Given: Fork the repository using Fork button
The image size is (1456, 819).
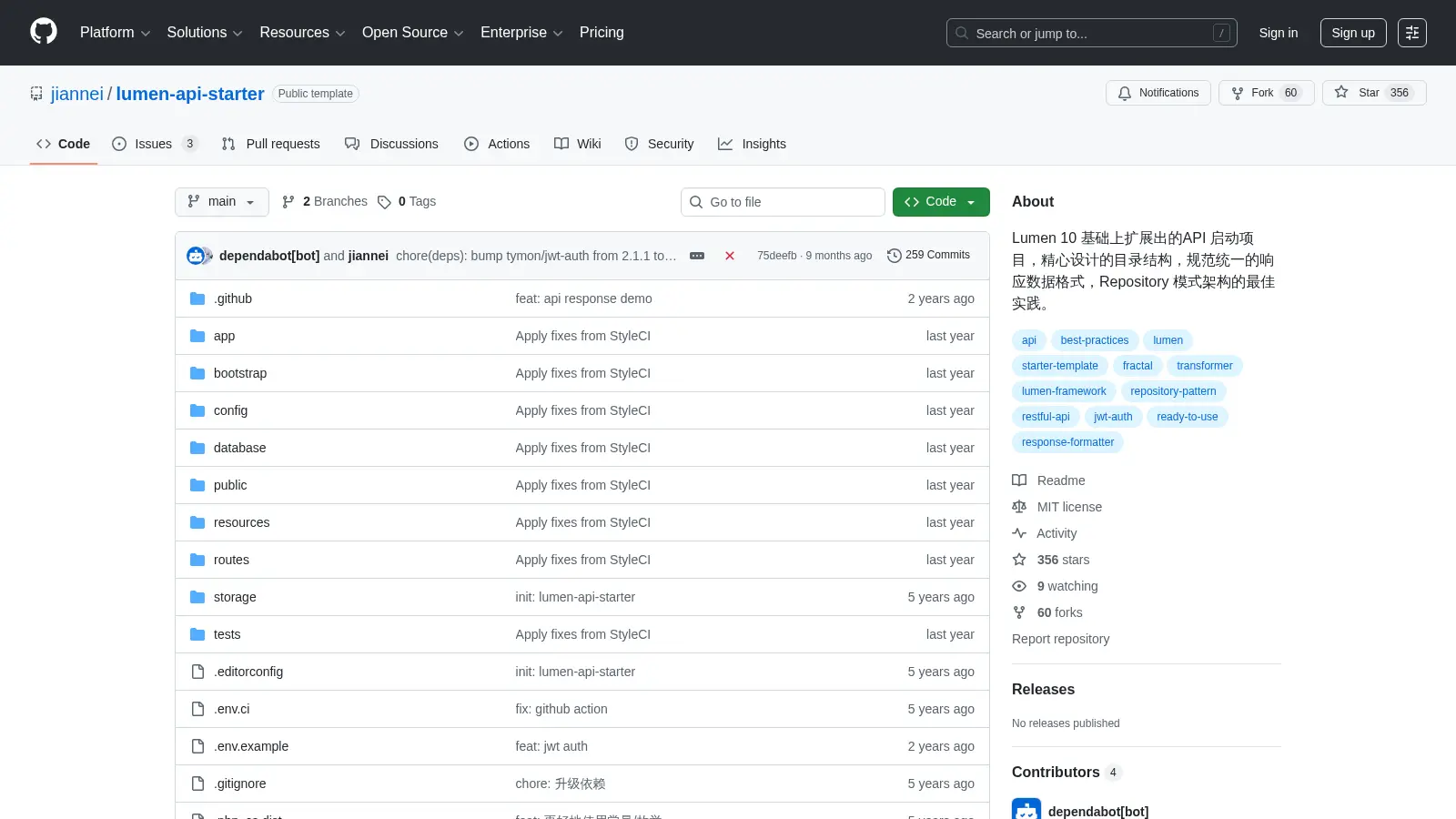Looking at the screenshot, I should 1266,93.
